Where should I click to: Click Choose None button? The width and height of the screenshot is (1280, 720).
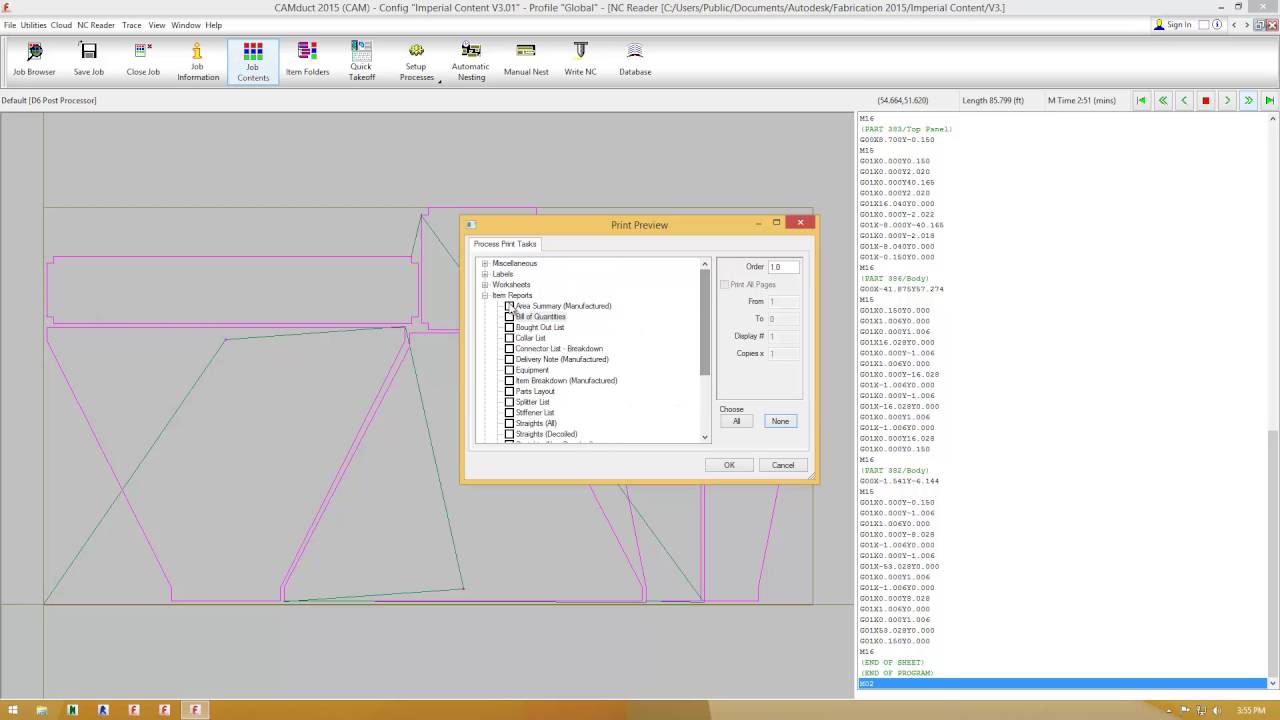coord(780,421)
